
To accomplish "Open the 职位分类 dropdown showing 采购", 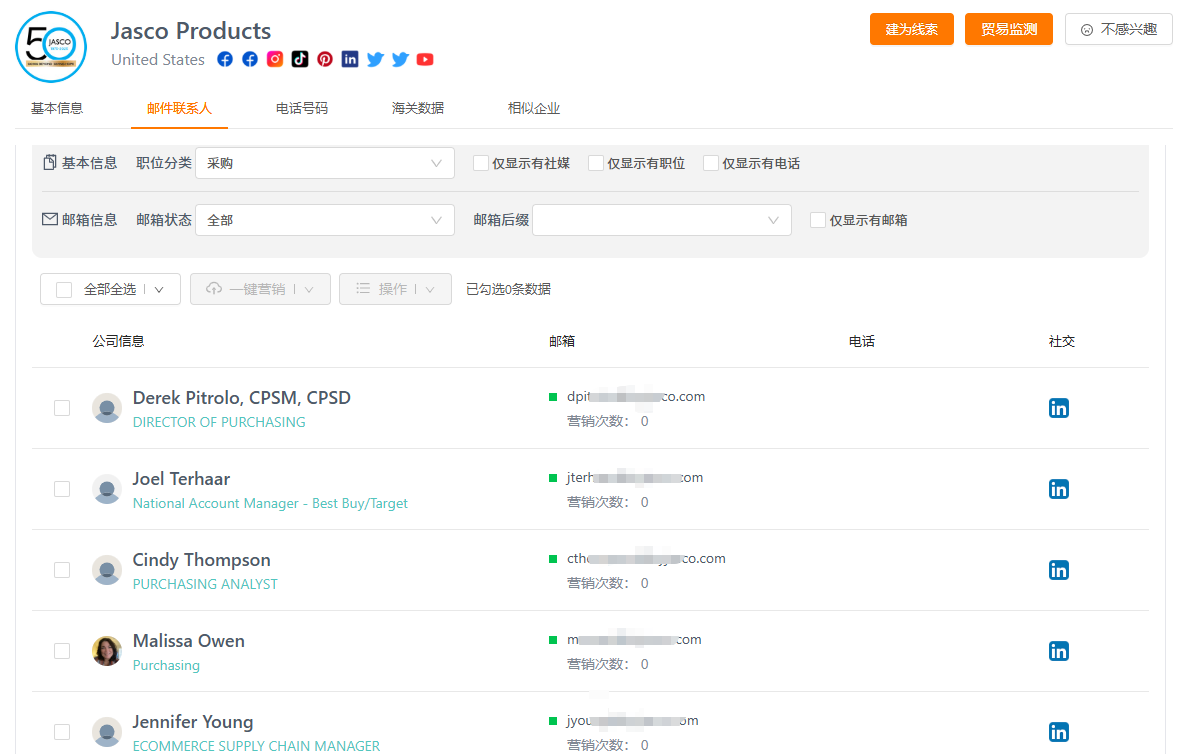I will (x=325, y=163).
